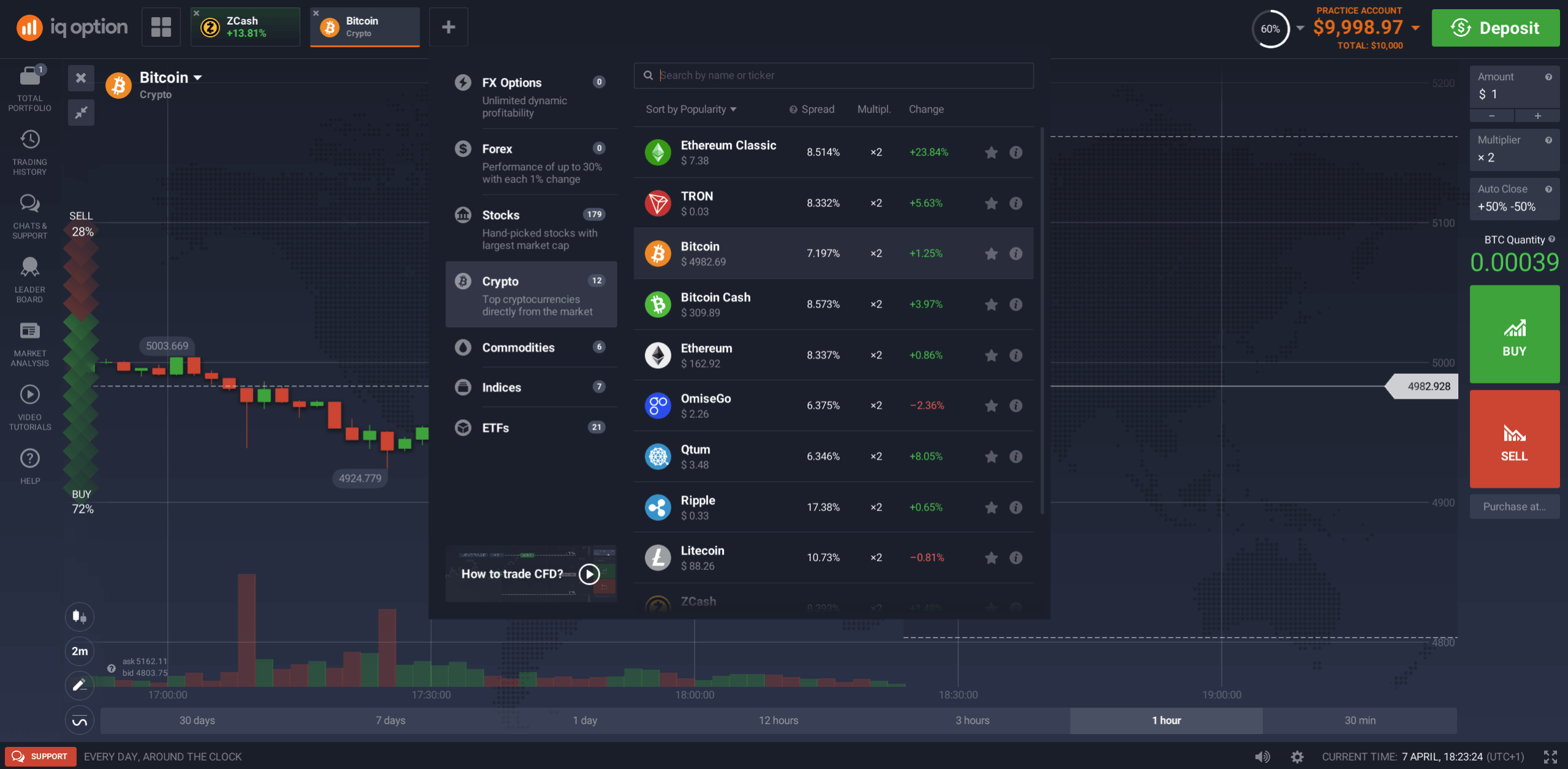The width and height of the screenshot is (1568, 769).
Task: Toggle the star favorite for OmiseGo
Action: pyautogui.click(x=988, y=405)
